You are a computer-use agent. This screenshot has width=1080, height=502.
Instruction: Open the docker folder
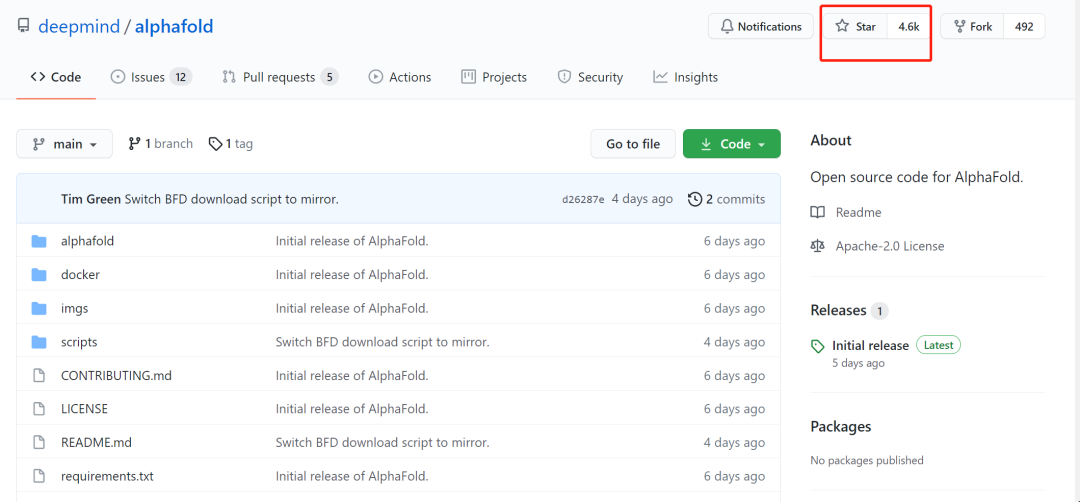81,275
